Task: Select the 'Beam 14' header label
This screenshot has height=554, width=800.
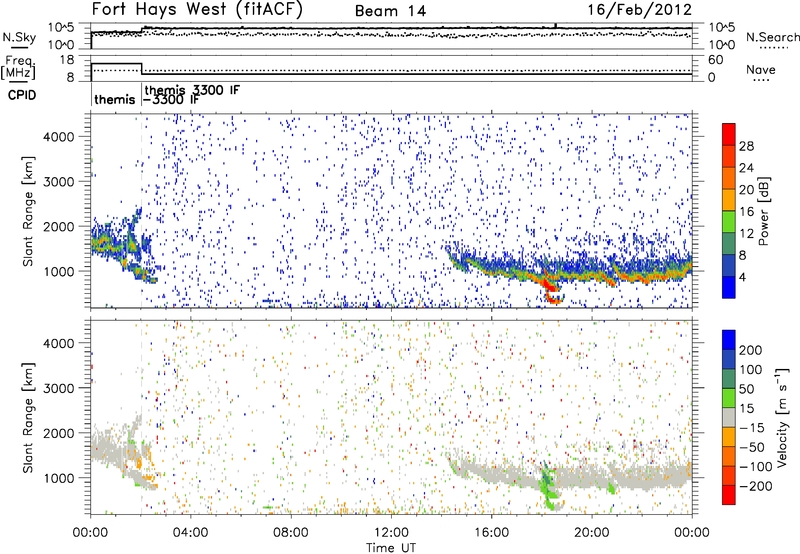Action: coord(390,11)
